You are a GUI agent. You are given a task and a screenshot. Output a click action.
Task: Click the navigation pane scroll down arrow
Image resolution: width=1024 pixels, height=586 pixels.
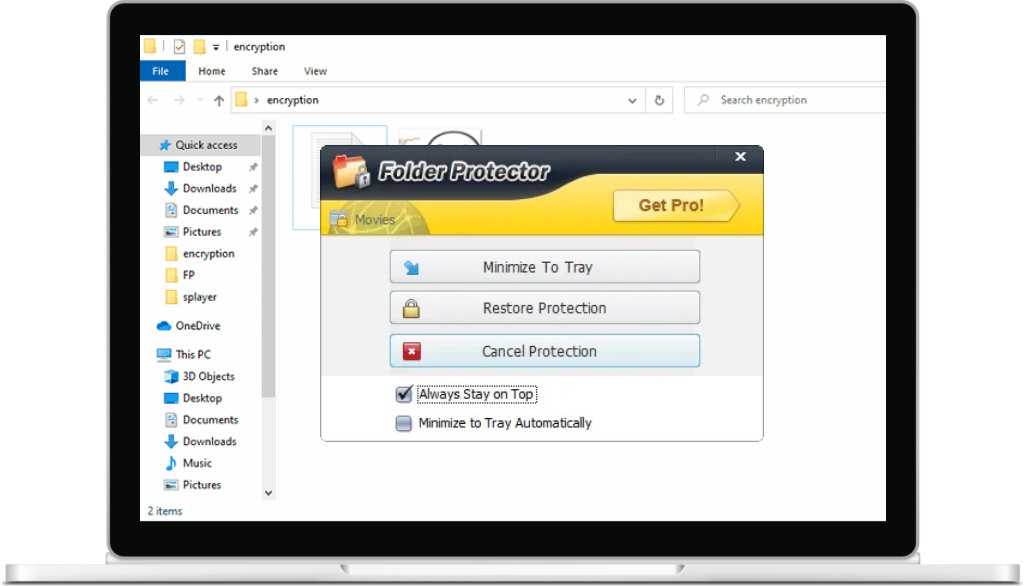(268, 492)
